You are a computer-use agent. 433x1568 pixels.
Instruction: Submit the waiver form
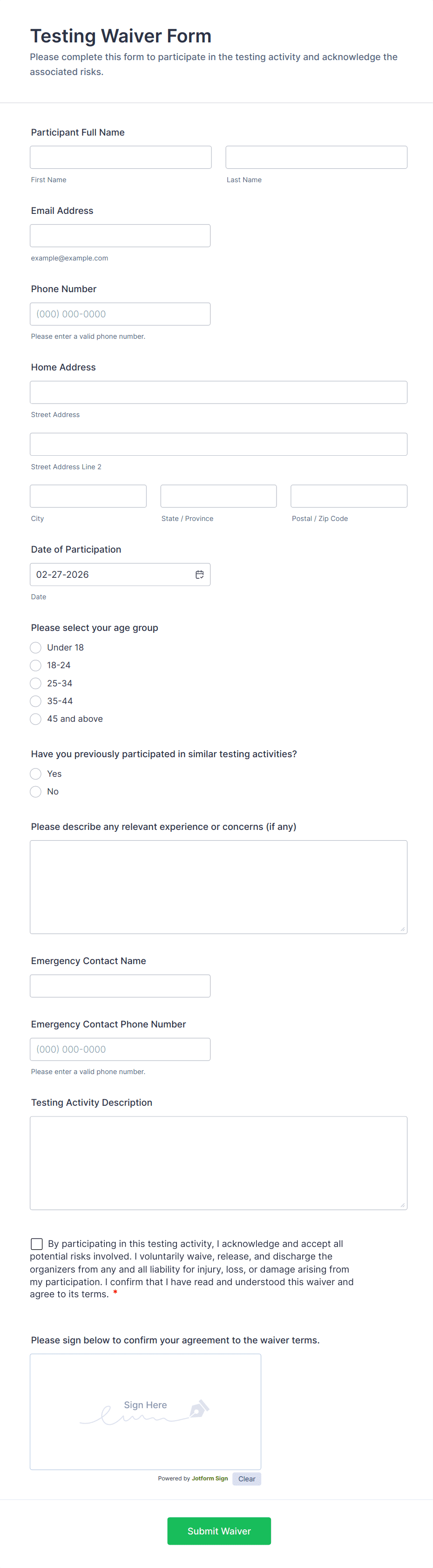pos(219,1531)
